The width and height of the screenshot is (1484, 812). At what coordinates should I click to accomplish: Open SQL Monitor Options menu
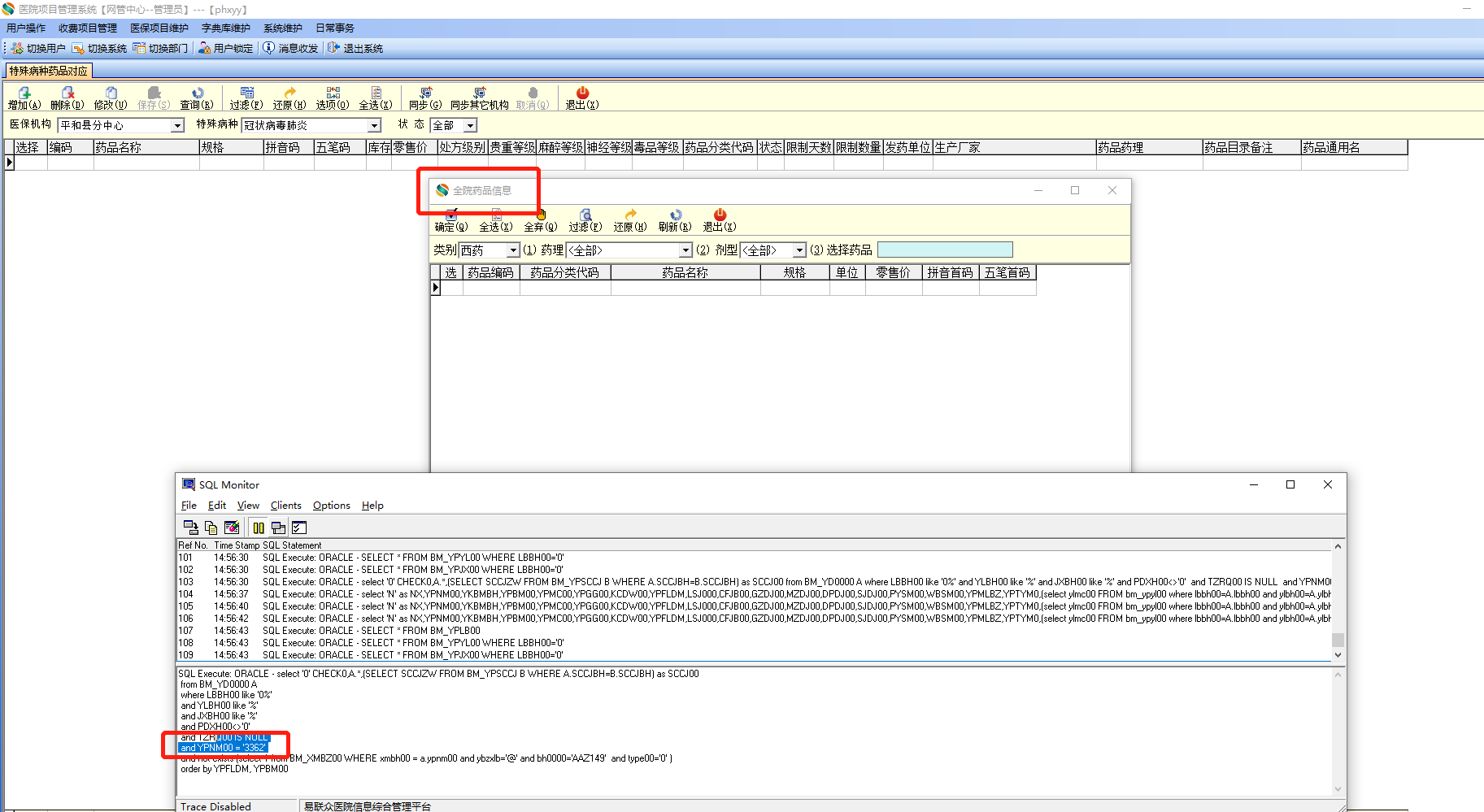pos(332,506)
